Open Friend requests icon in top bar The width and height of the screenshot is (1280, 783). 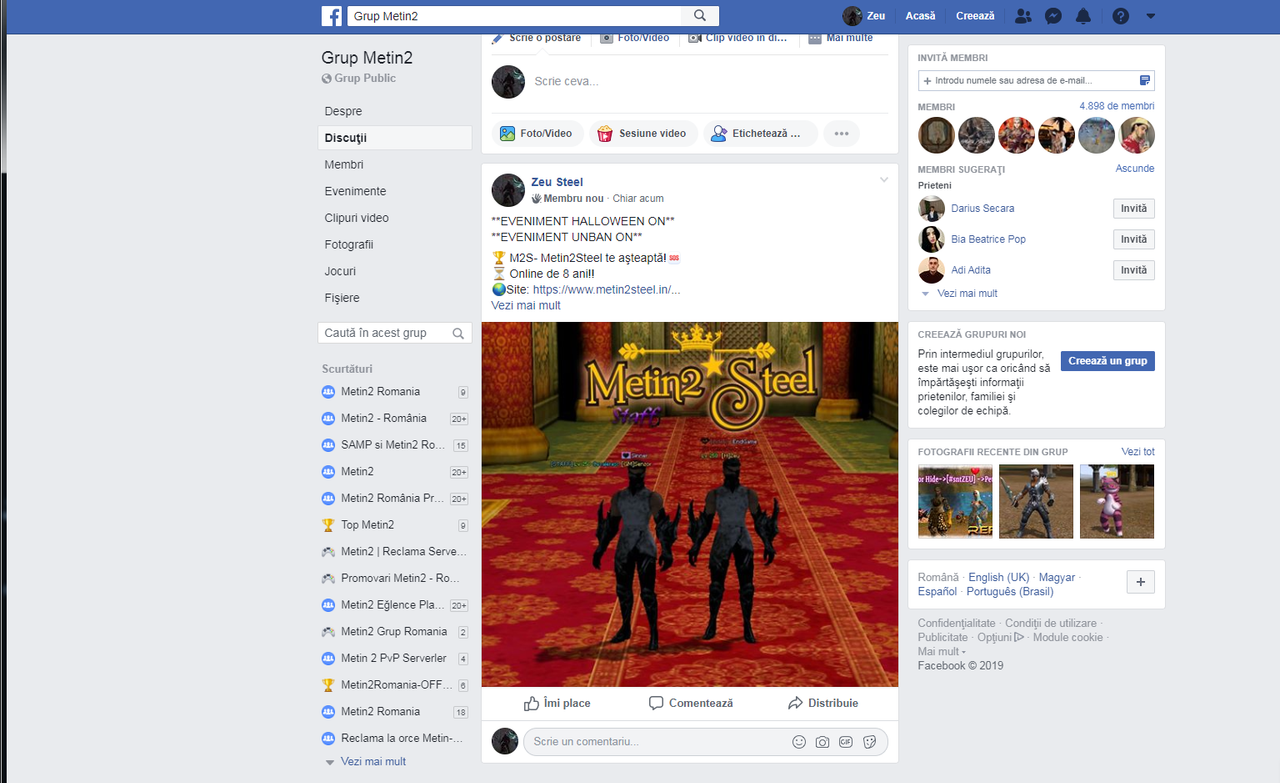pyautogui.click(x=1023, y=16)
